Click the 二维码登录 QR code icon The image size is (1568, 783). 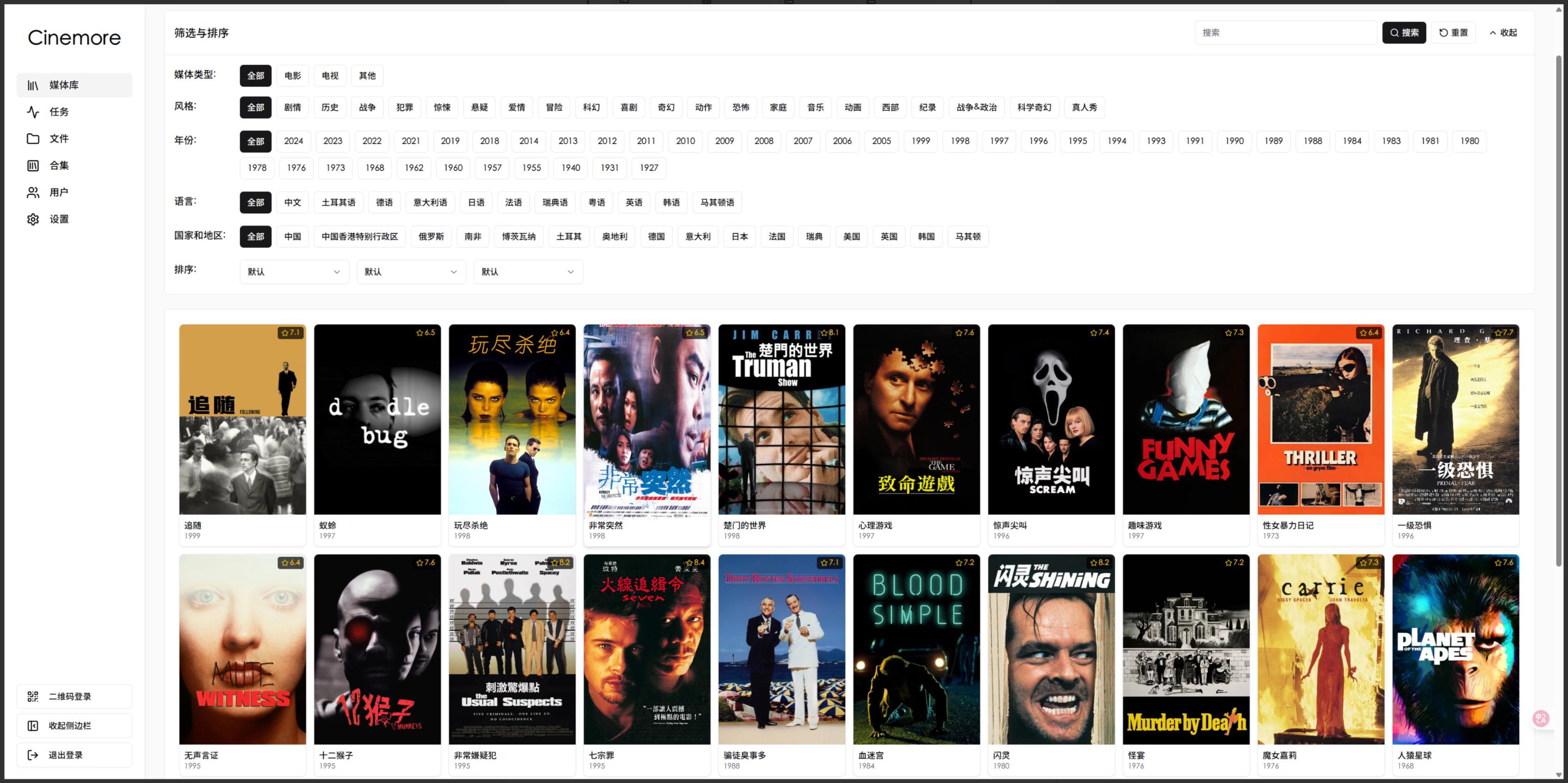click(x=33, y=696)
